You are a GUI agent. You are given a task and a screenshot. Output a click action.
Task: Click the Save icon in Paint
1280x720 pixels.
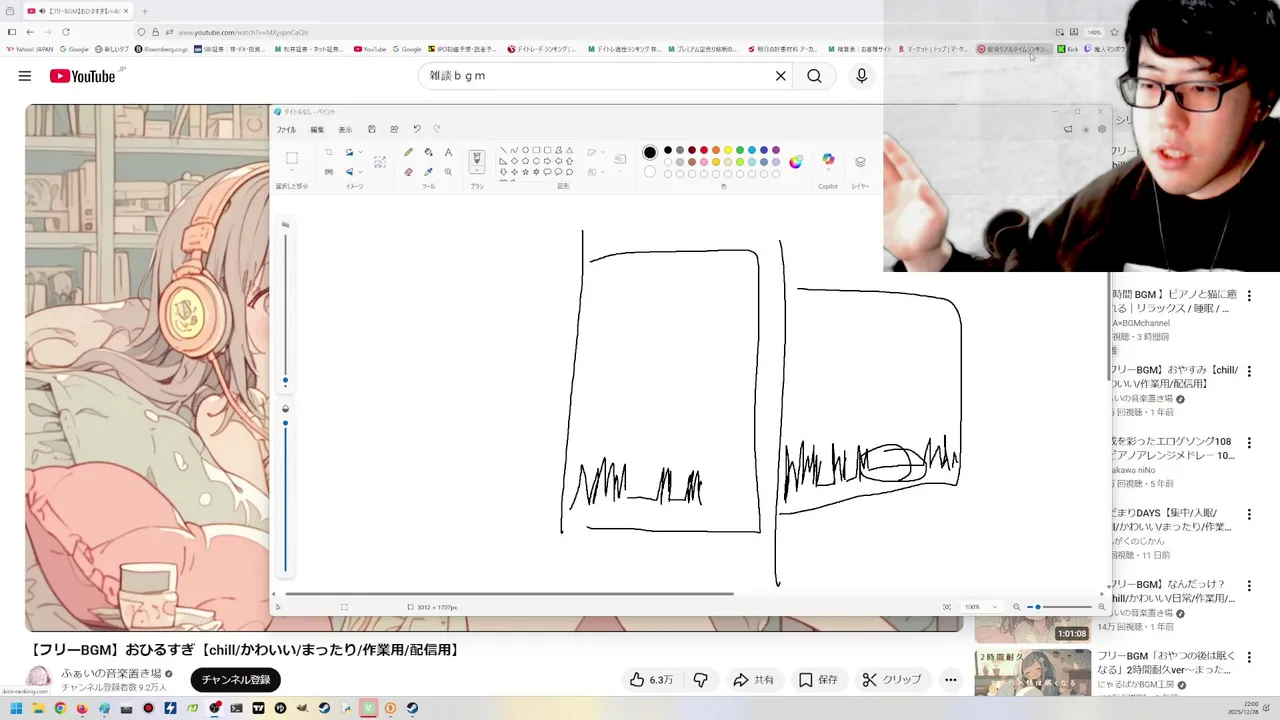pyautogui.click(x=372, y=129)
